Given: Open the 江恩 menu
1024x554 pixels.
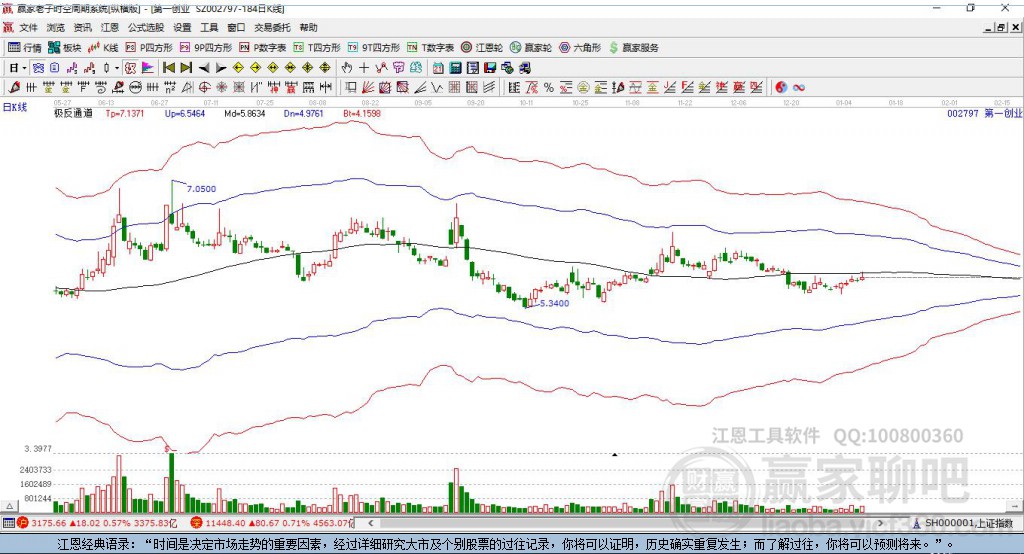Looking at the screenshot, I should point(109,28).
